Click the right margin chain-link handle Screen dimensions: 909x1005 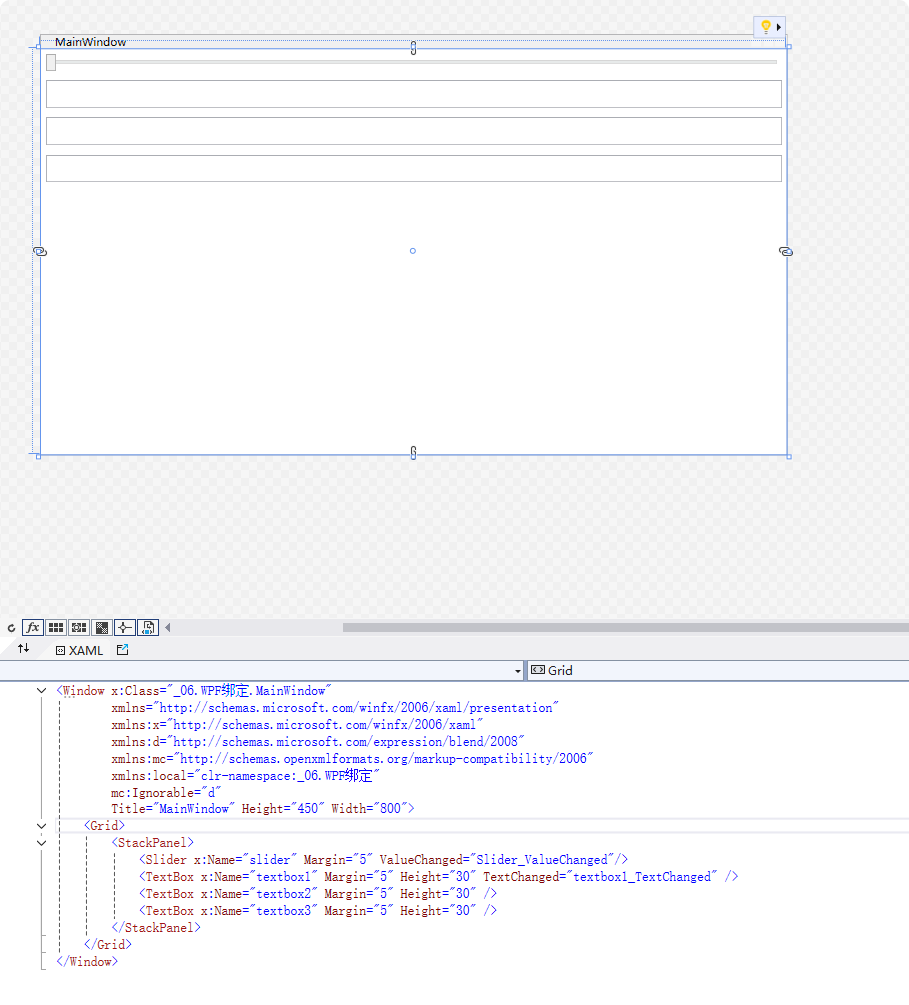coord(786,252)
